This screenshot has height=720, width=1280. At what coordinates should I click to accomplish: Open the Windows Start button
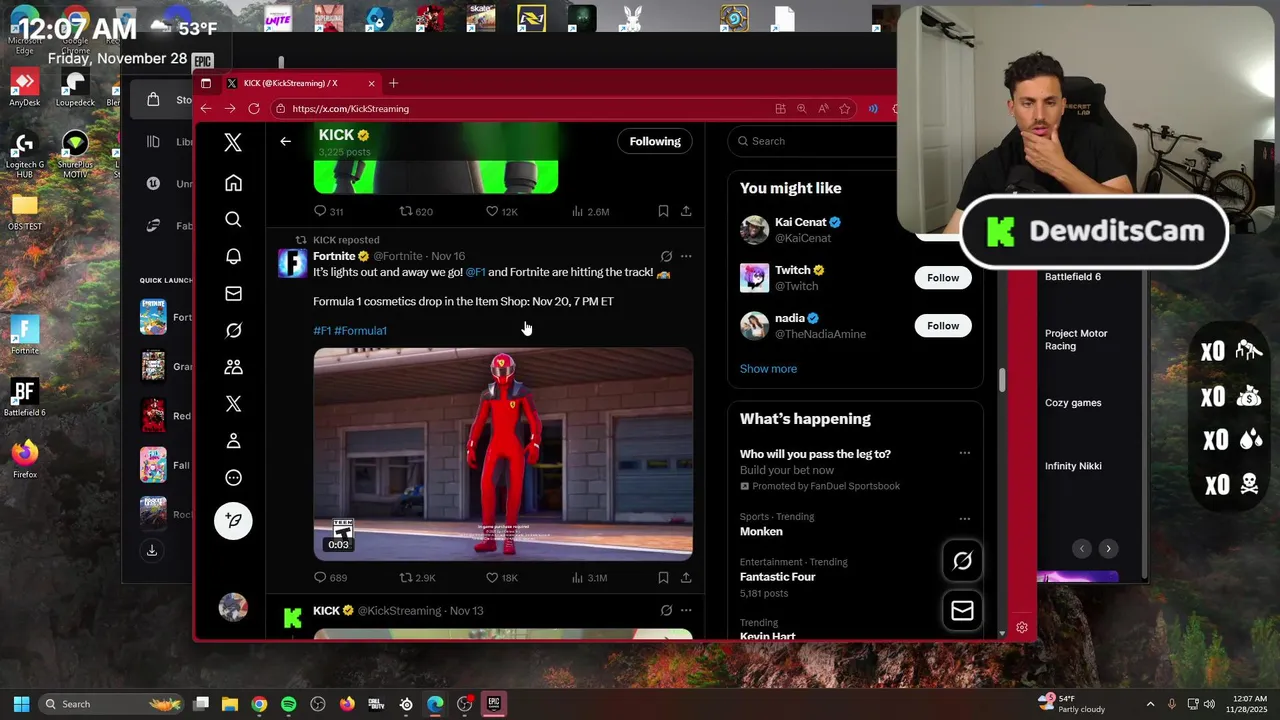pos(21,704)
